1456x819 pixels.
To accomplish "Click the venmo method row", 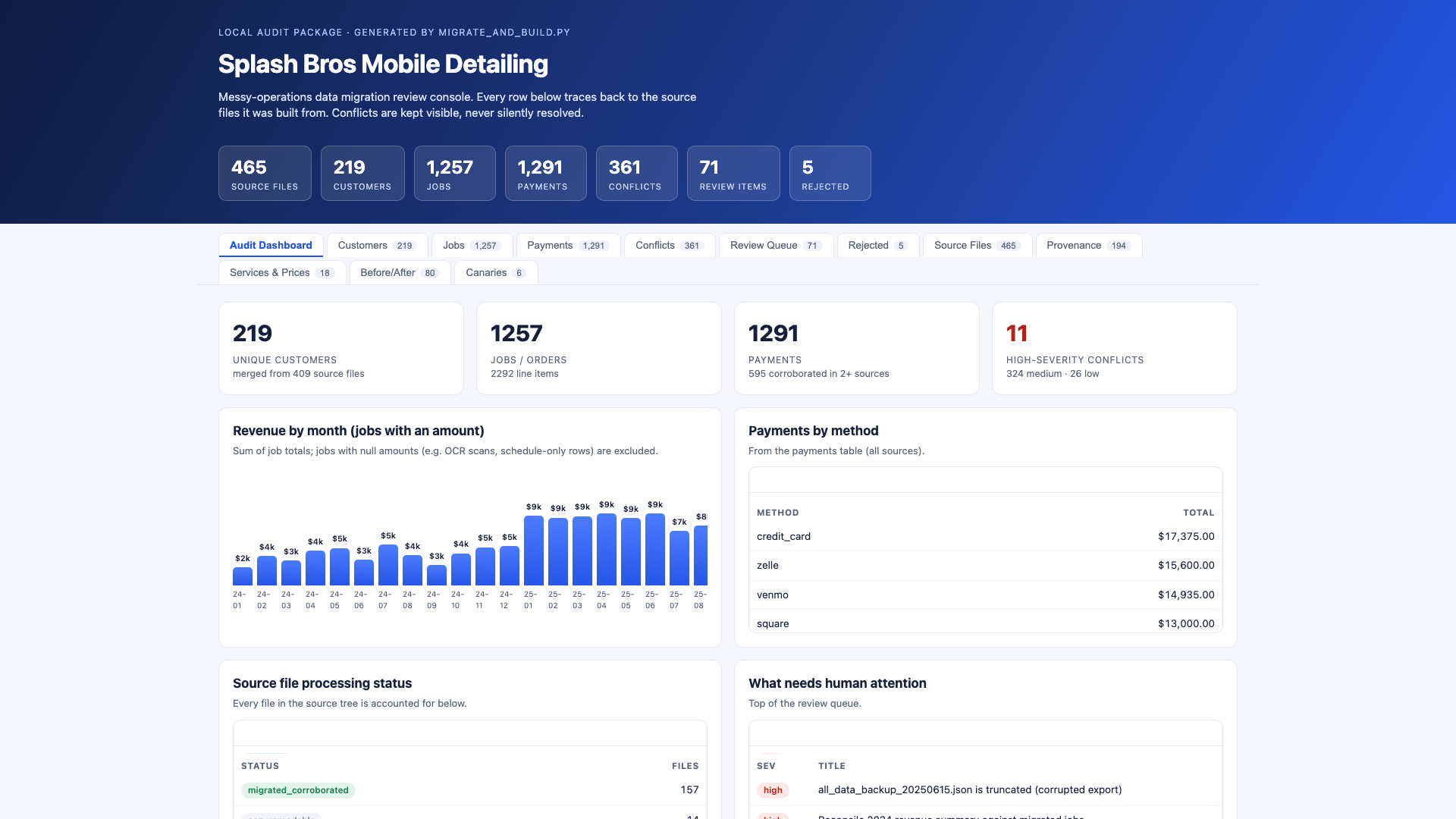I will point(986,595).
